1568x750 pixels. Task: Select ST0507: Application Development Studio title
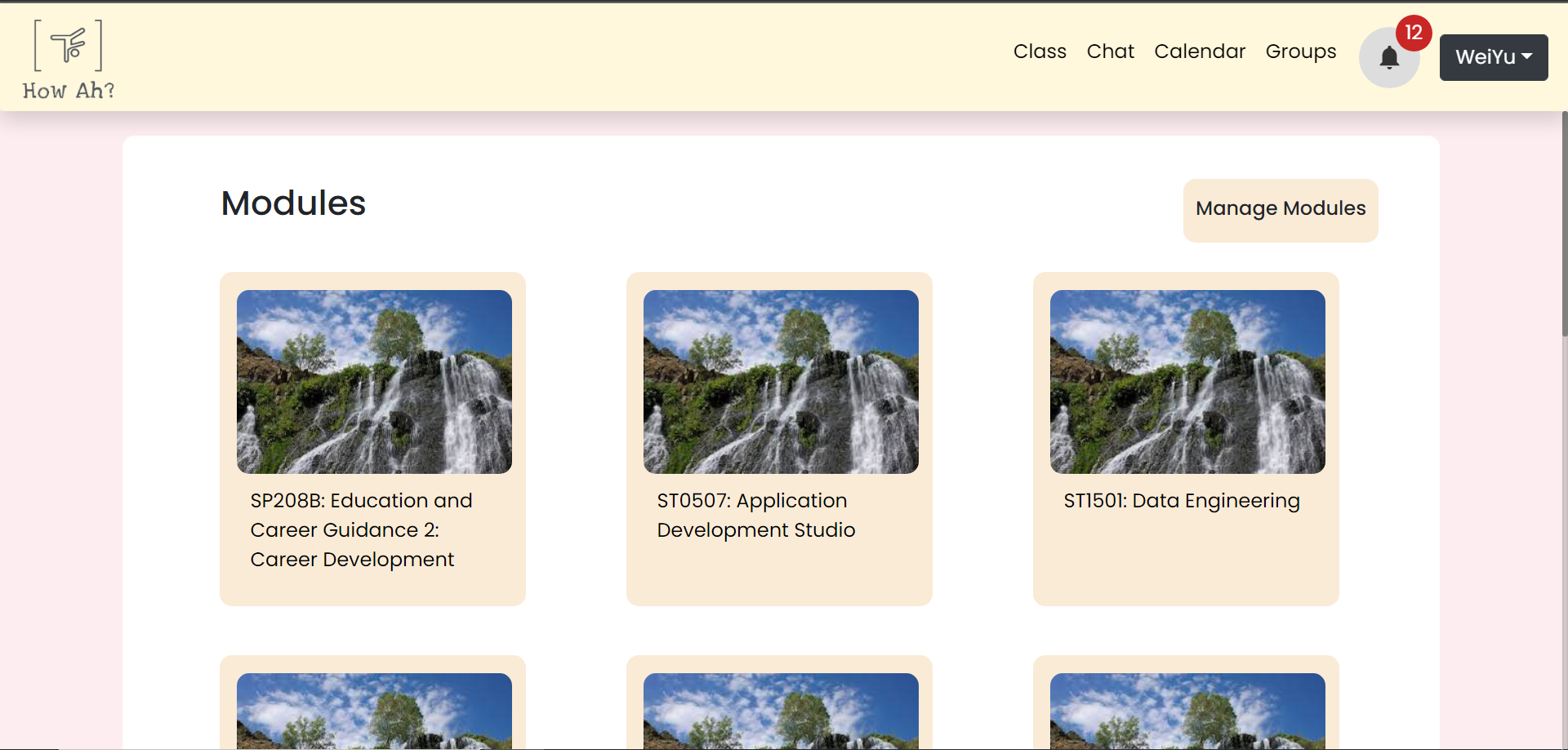pos(756,516)
